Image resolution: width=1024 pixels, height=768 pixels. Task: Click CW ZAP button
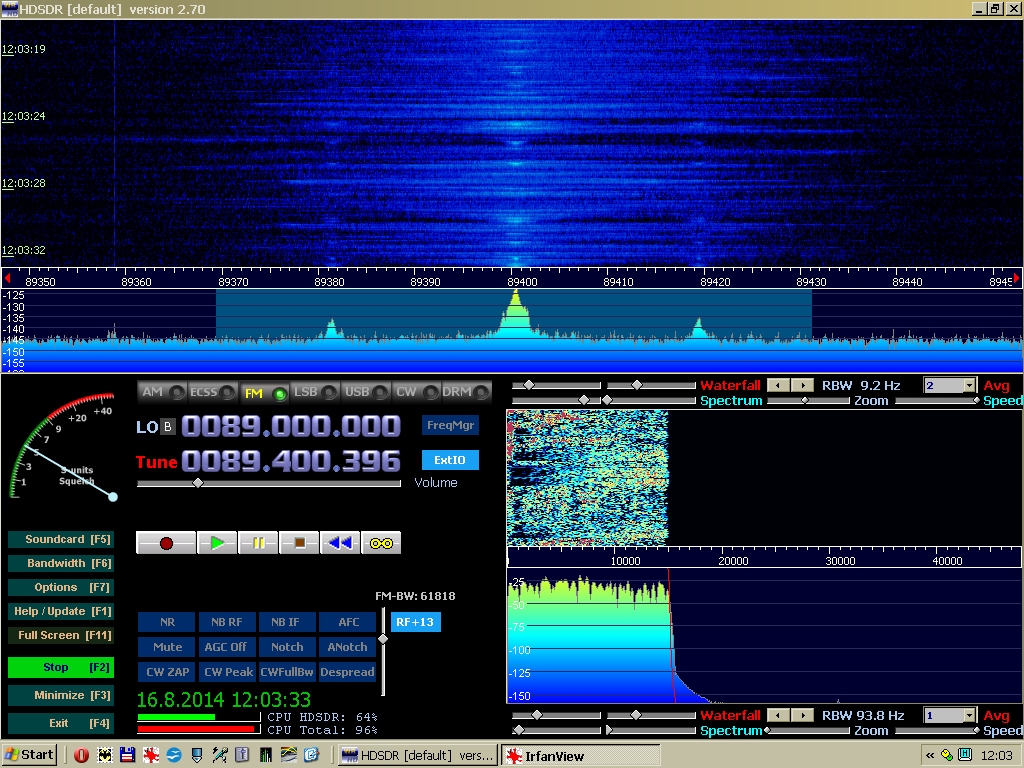[167, 672]
